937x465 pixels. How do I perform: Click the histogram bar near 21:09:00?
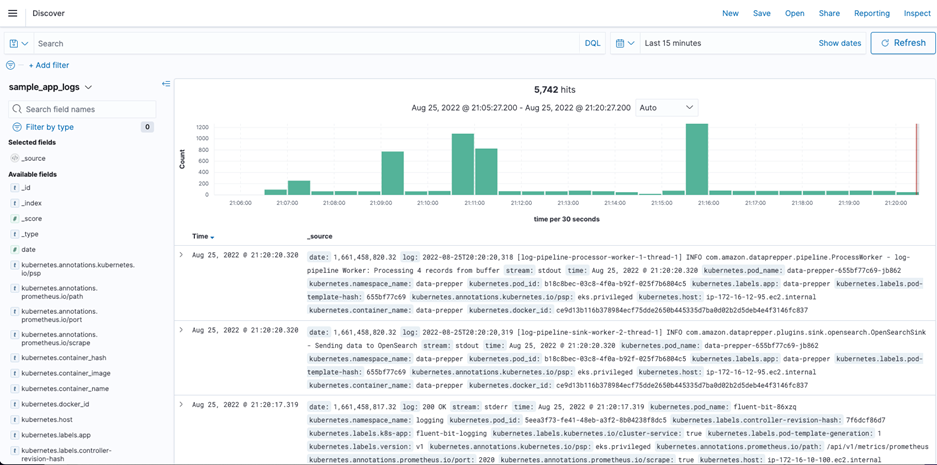[x=393, y=173]
